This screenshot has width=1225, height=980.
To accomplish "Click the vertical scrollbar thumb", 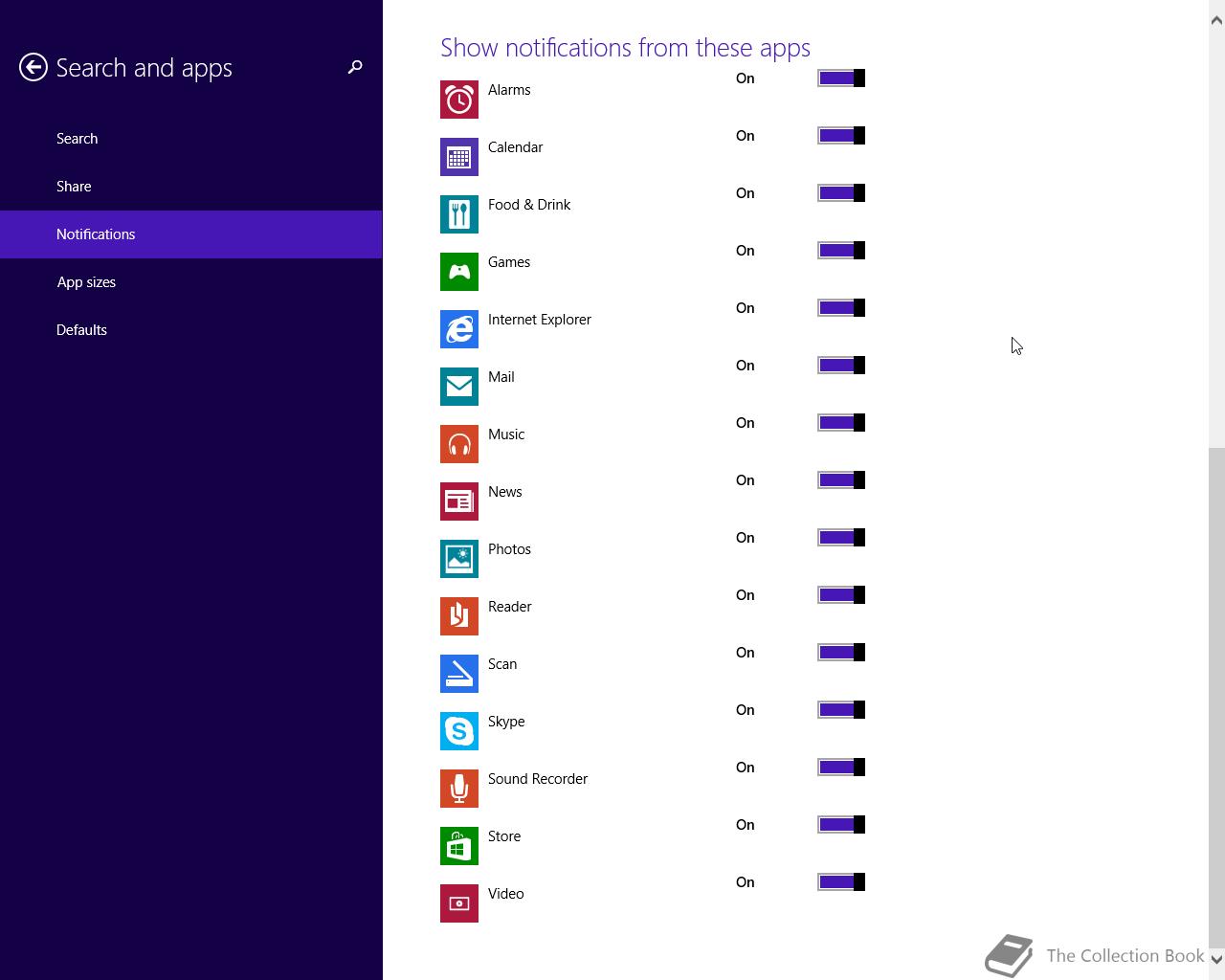I will (1216, 697).
